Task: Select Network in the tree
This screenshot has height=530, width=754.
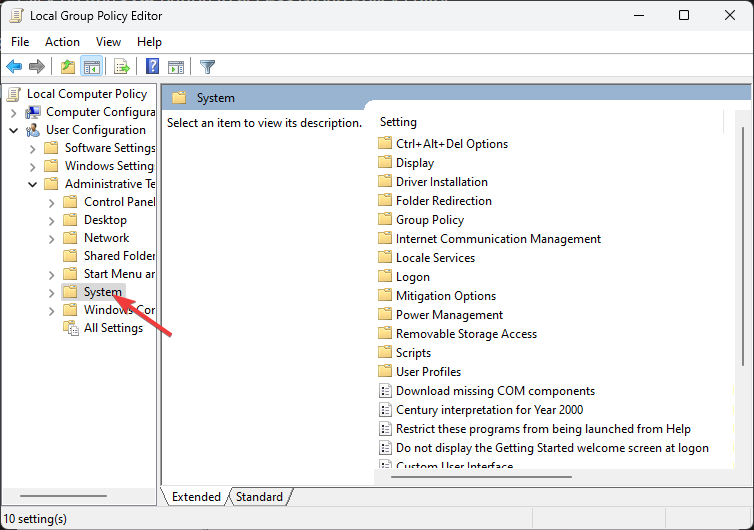Action: 107,238
